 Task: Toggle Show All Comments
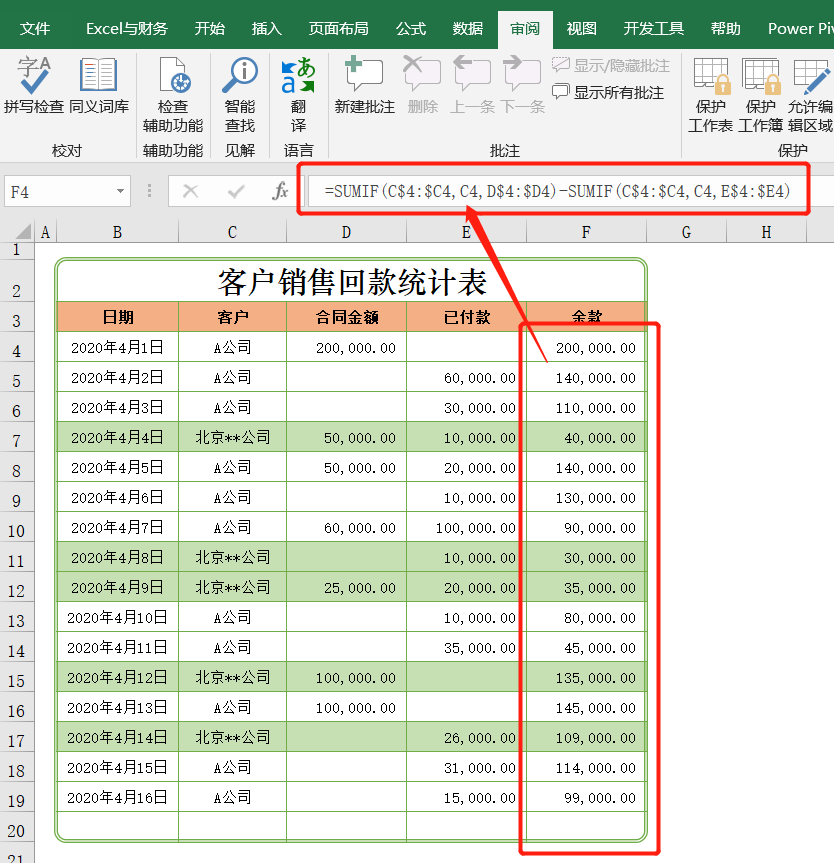pos(608,92)
